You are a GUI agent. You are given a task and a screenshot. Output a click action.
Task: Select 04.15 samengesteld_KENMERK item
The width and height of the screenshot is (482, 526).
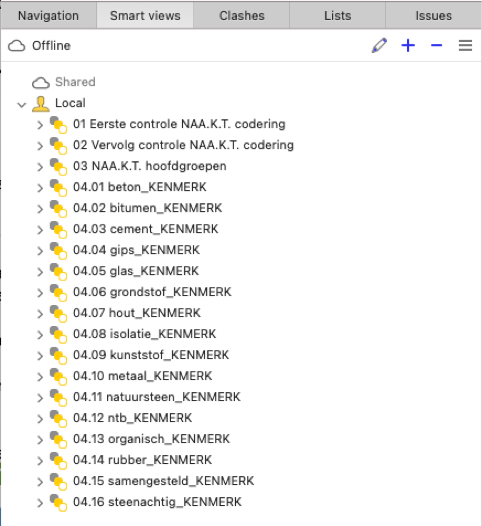click(163, 481)
